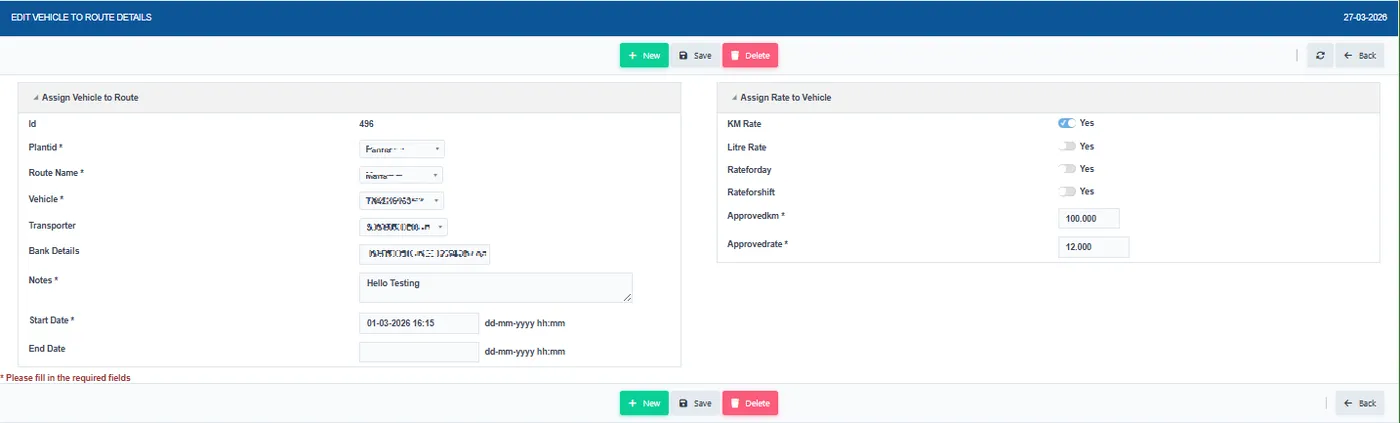Click the Approvedkm input field
1400x423 pixels.
pyautogui.click(x=1089, y=218)
